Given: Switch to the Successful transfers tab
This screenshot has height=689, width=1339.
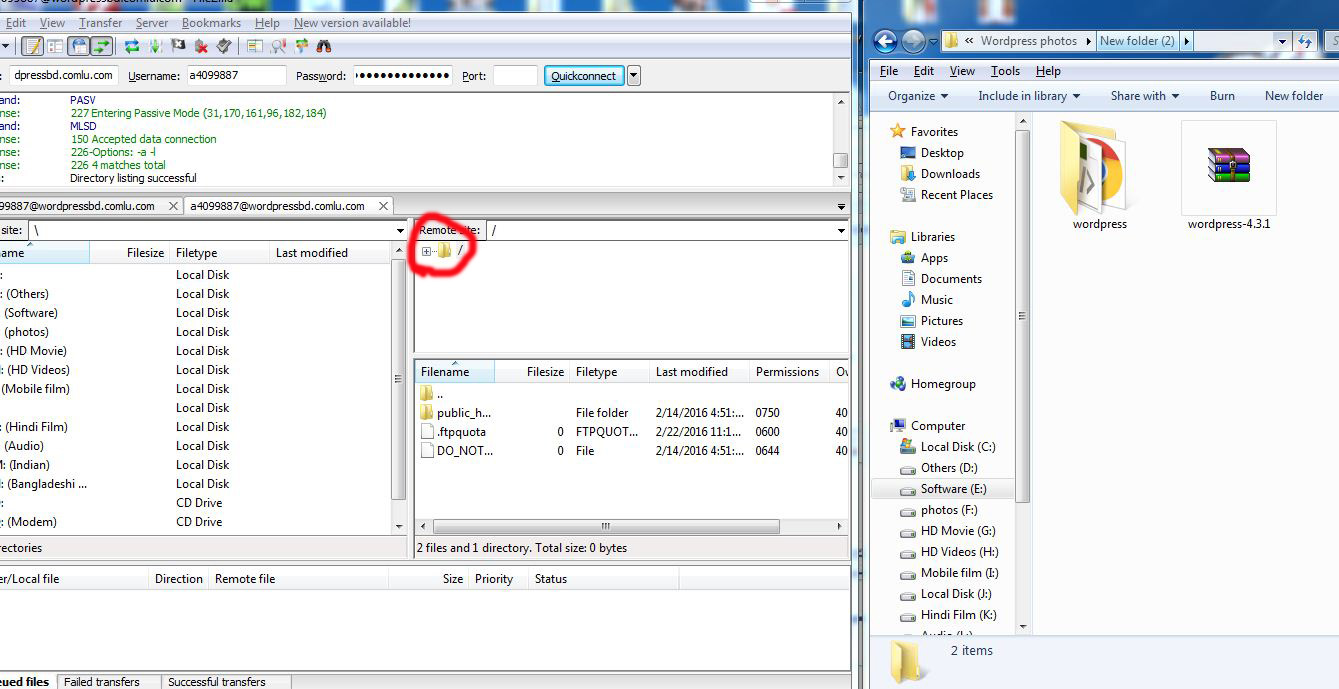Looking at the screenshot, I should (217, 682).
